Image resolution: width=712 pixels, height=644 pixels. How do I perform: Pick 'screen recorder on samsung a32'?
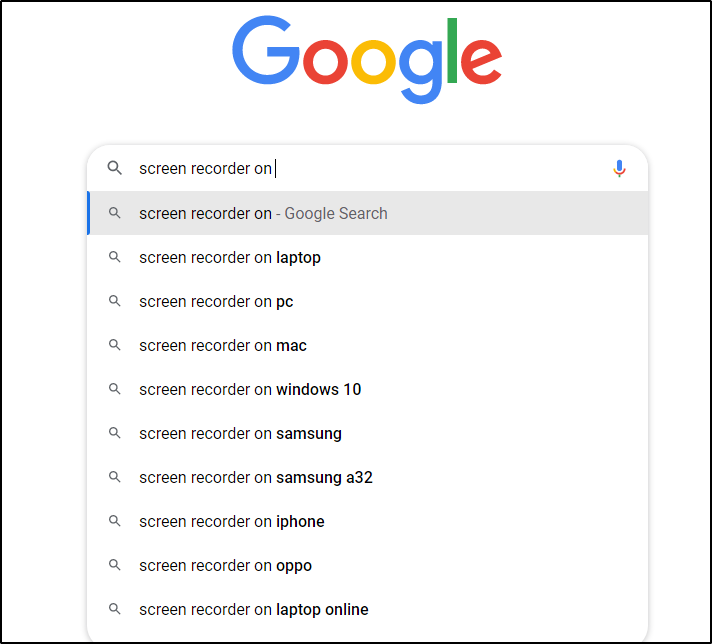(256, 477)
